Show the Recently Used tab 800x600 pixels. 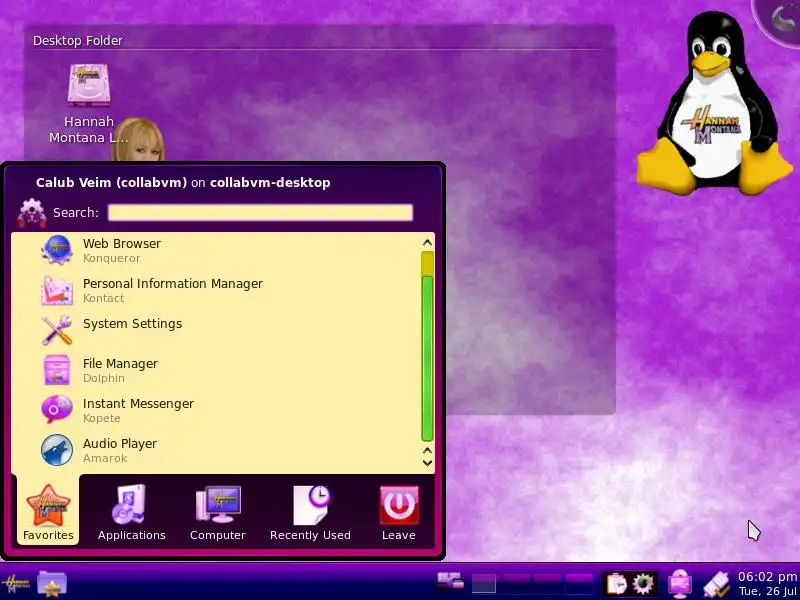(310, 512)
